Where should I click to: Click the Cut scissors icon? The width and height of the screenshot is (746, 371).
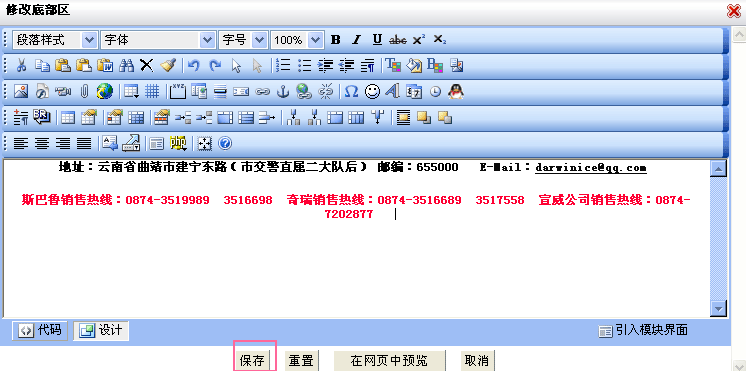click(21, 66)
